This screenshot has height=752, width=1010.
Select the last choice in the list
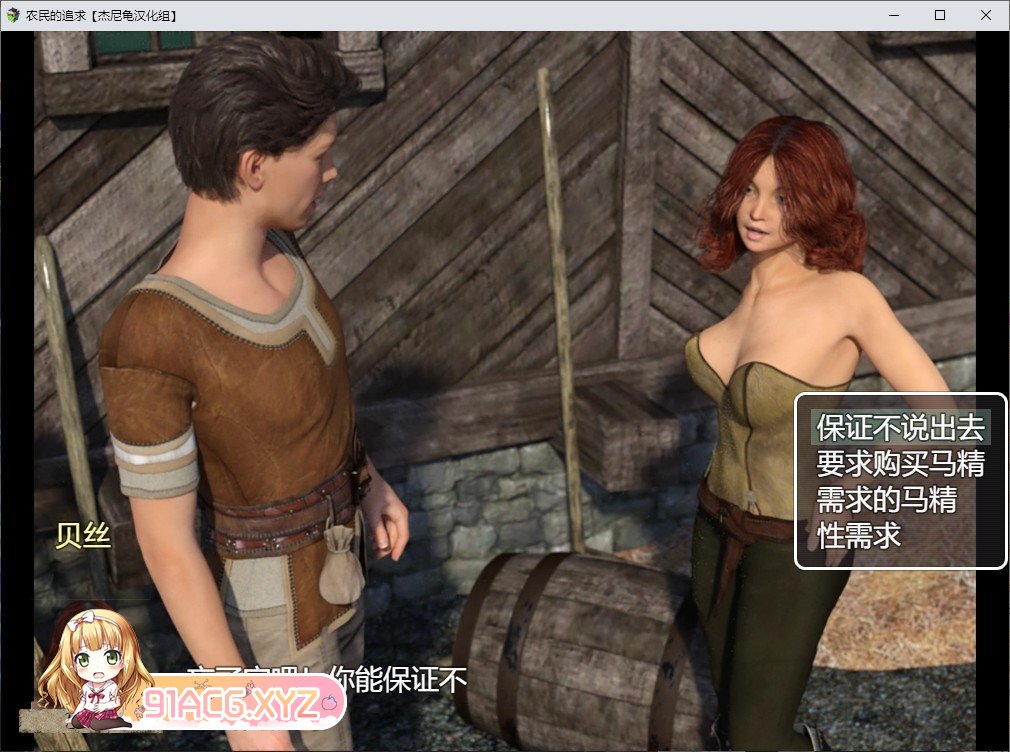[859, 535]
